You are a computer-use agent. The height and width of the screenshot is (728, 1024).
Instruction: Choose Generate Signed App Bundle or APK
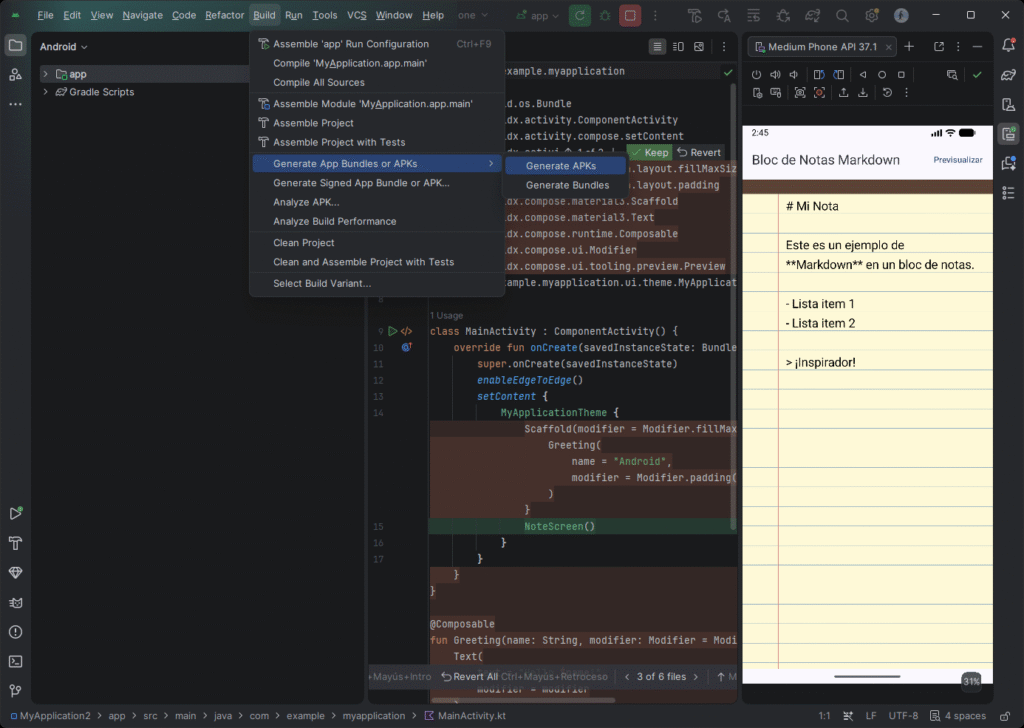click(377, 183)
